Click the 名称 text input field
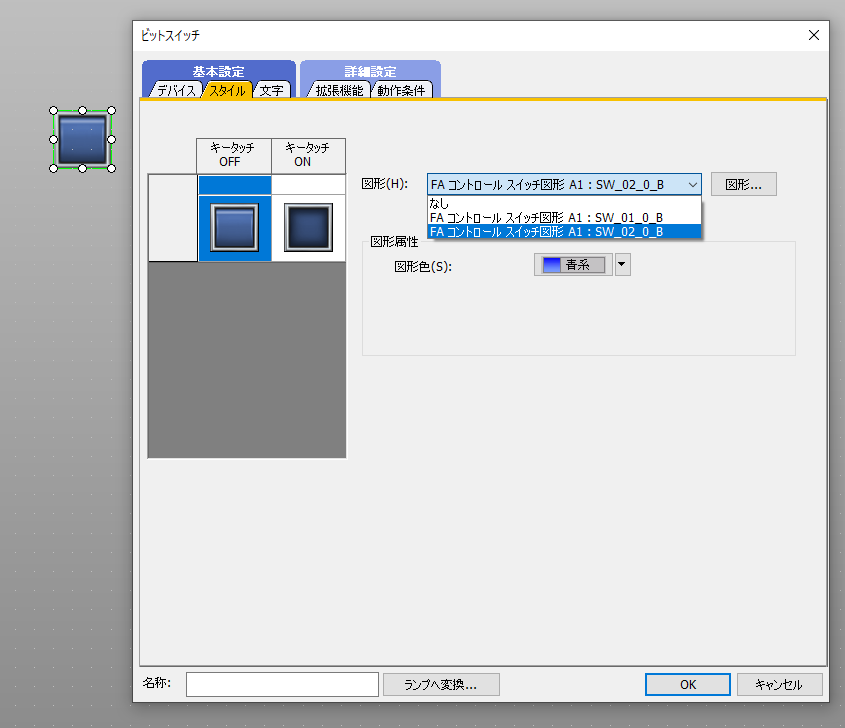This screenshot has height=728, width=845. 282,684
